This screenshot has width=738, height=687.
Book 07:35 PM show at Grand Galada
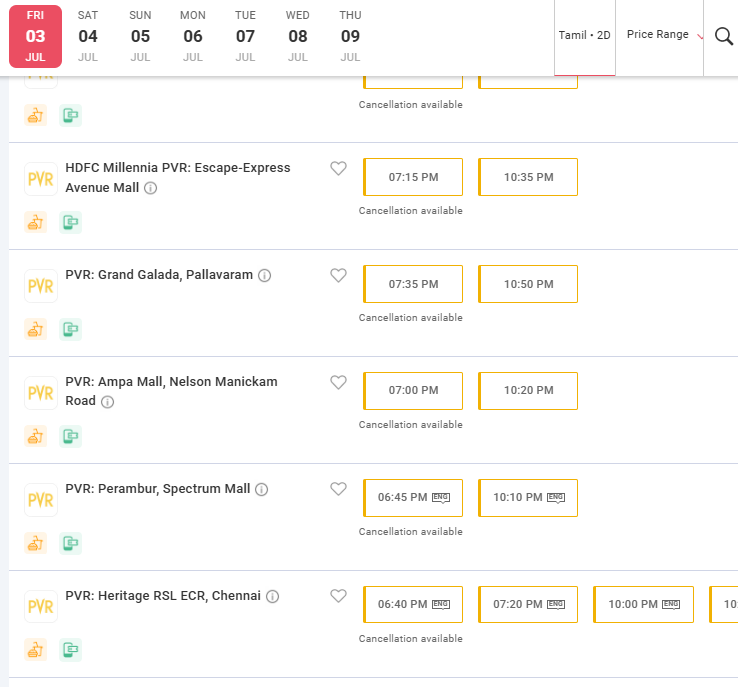413,284
